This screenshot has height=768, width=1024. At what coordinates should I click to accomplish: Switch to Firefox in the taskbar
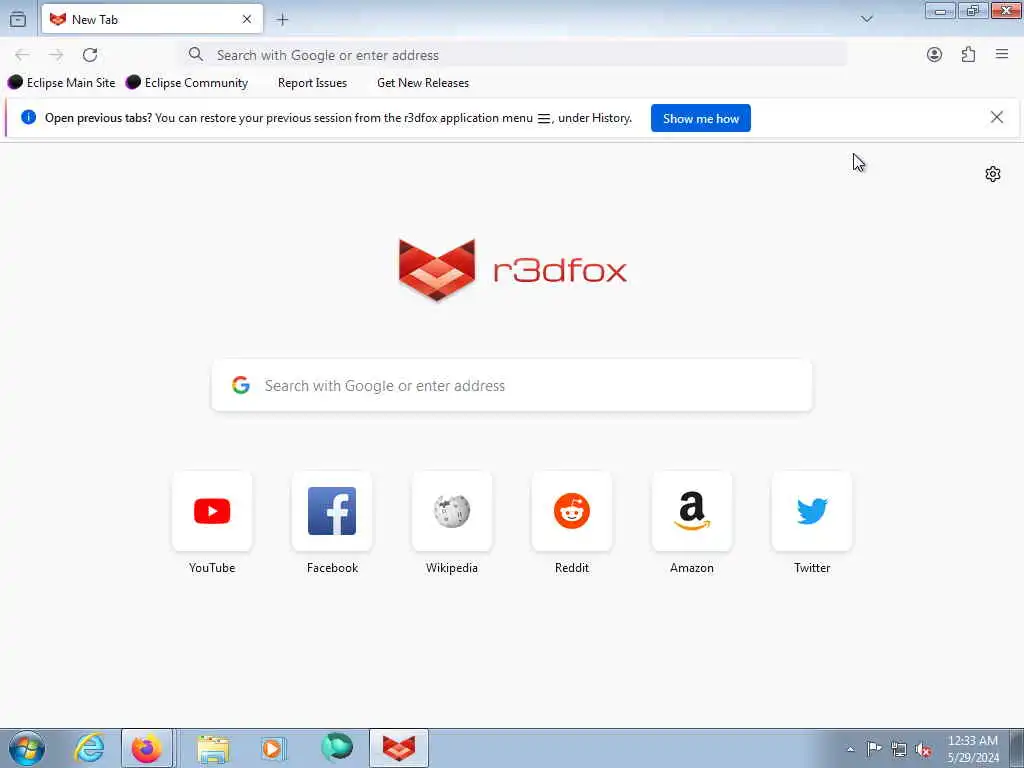point(147,748)
